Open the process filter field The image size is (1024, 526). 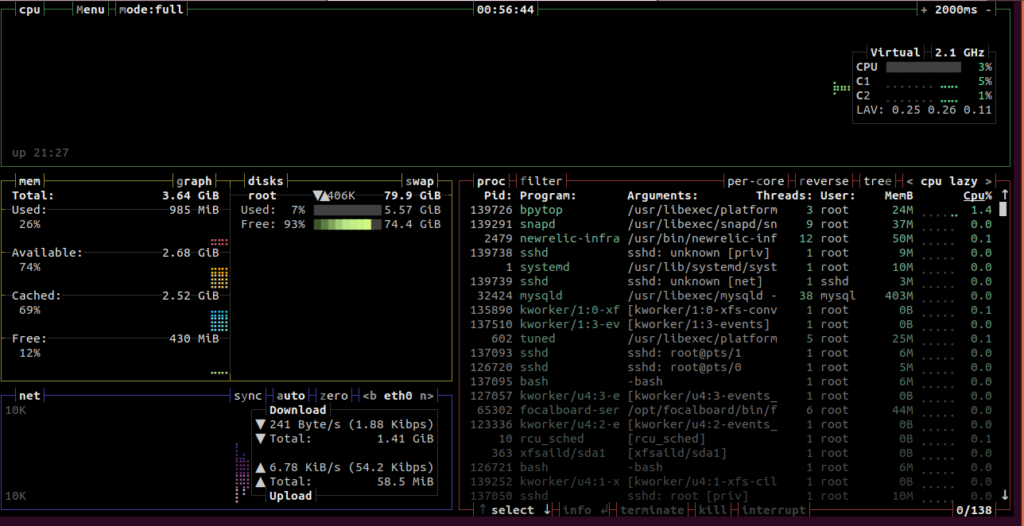click(541, 181)
